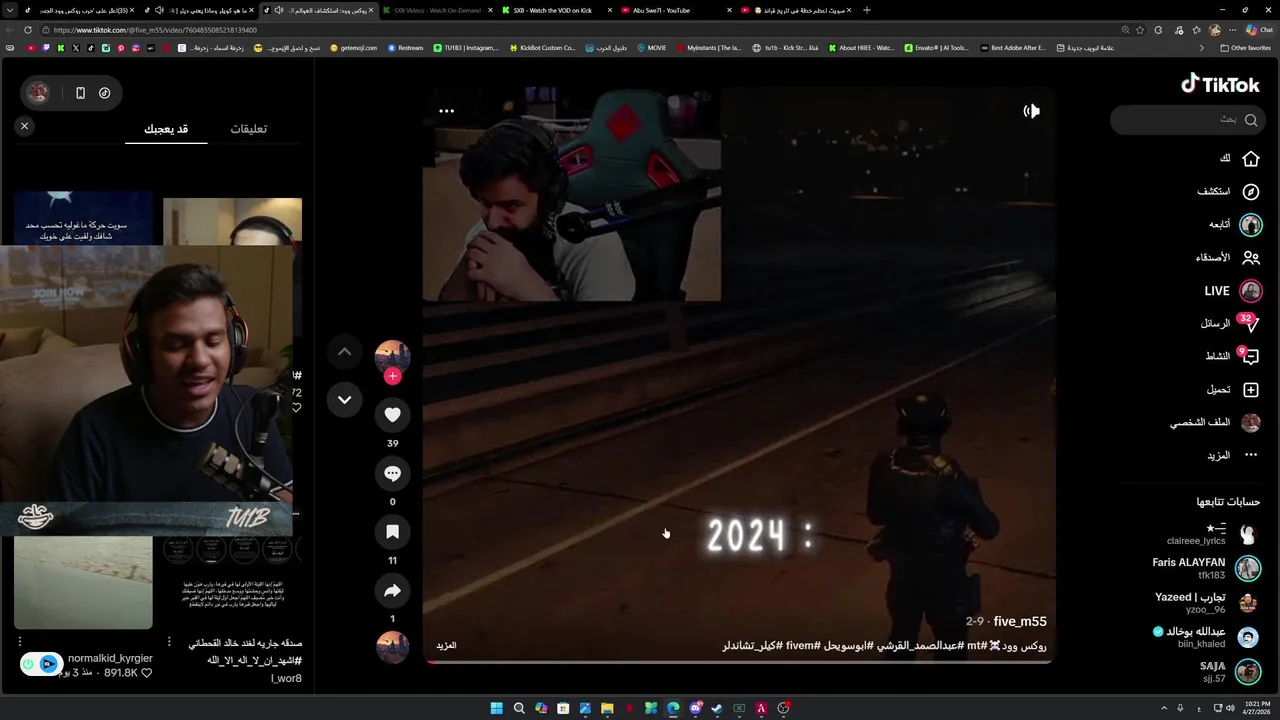The height and width of the screenshot is (720, 1280).
Task: Expand caption with المزيد link
Action: coord(446,645)
